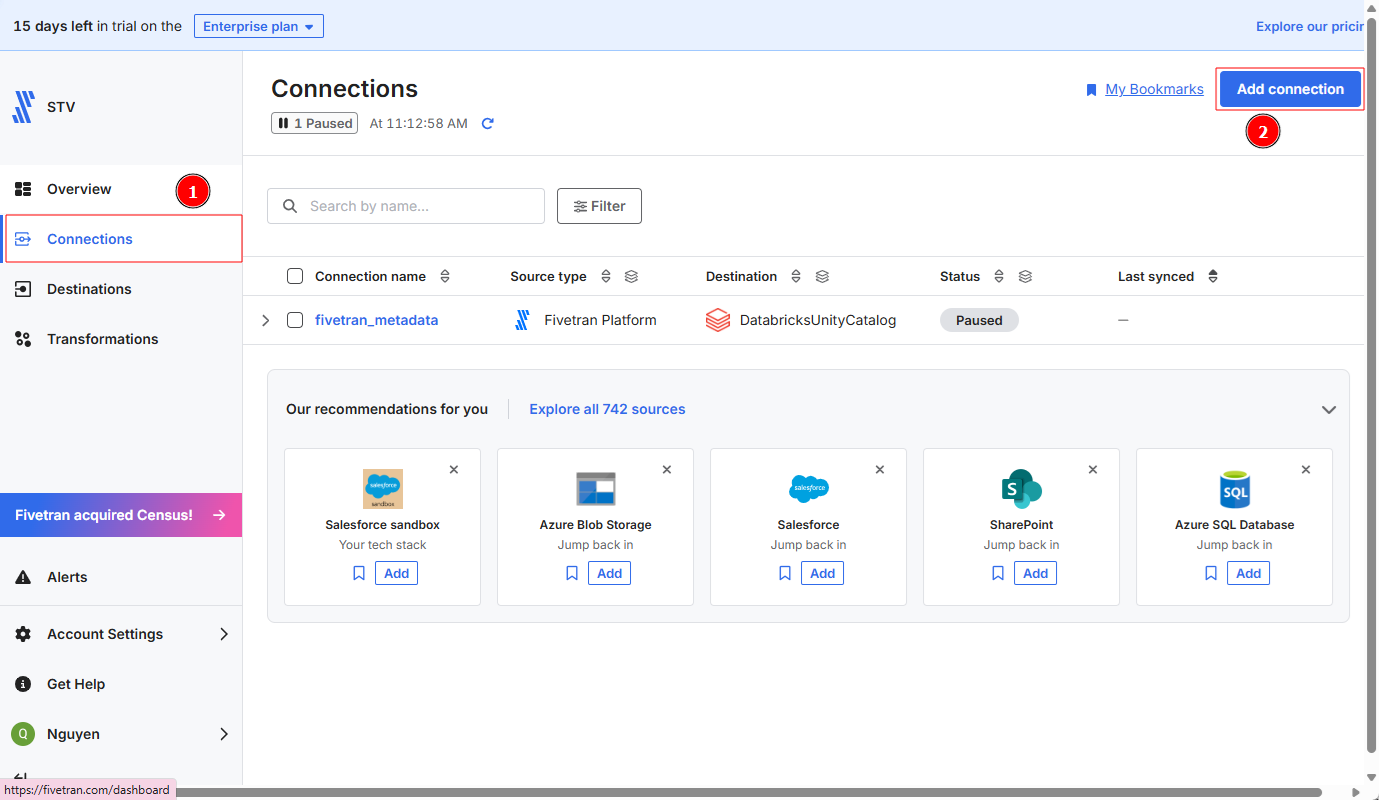Toggle the select-all connections checkbox
This screenshot has height=800, width=1379.
click(295, 277)
